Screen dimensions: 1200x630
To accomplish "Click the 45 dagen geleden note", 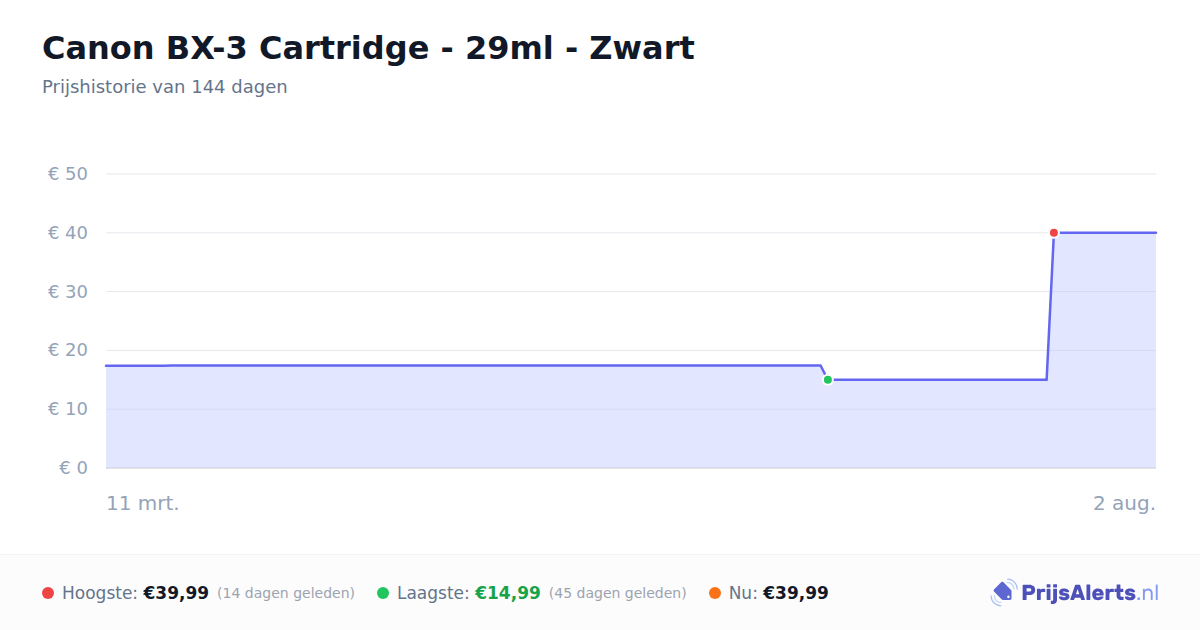I will [618, 593].
